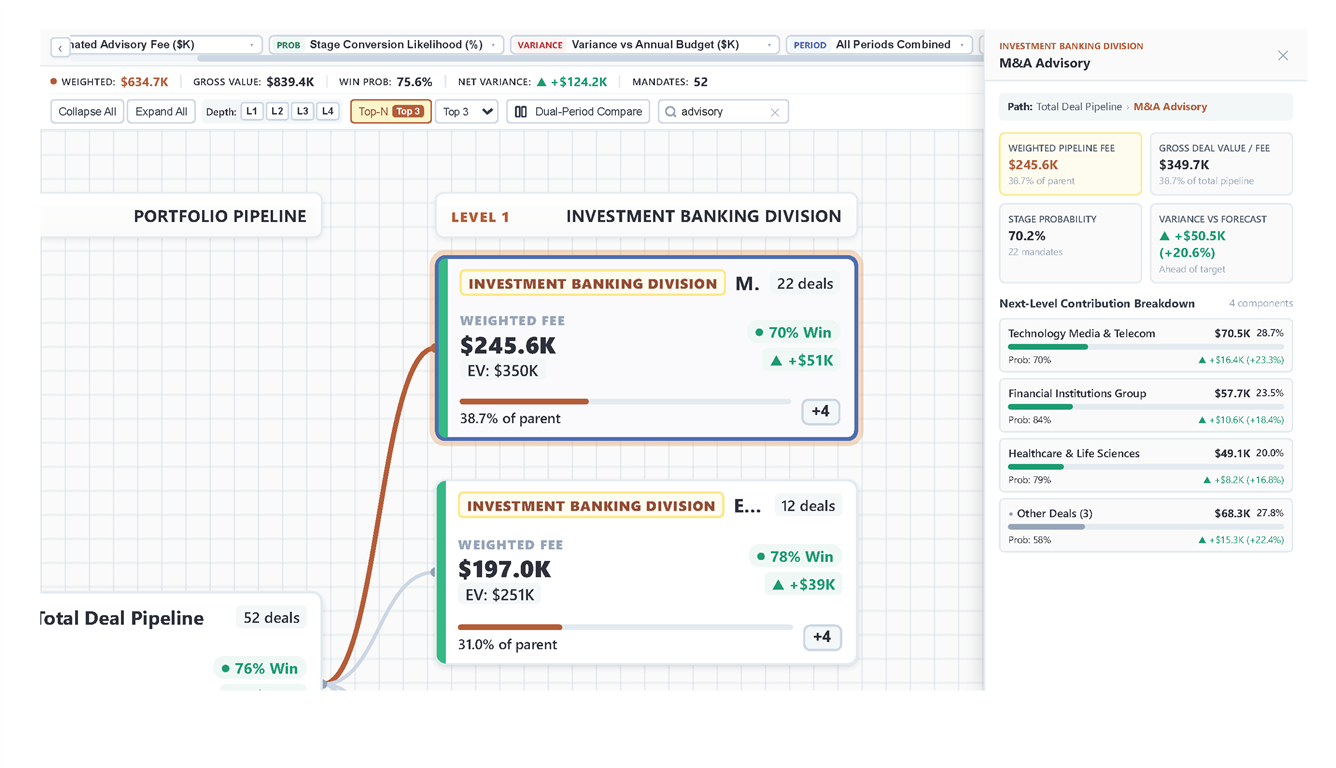Set depth to L4

click(327, 112)
